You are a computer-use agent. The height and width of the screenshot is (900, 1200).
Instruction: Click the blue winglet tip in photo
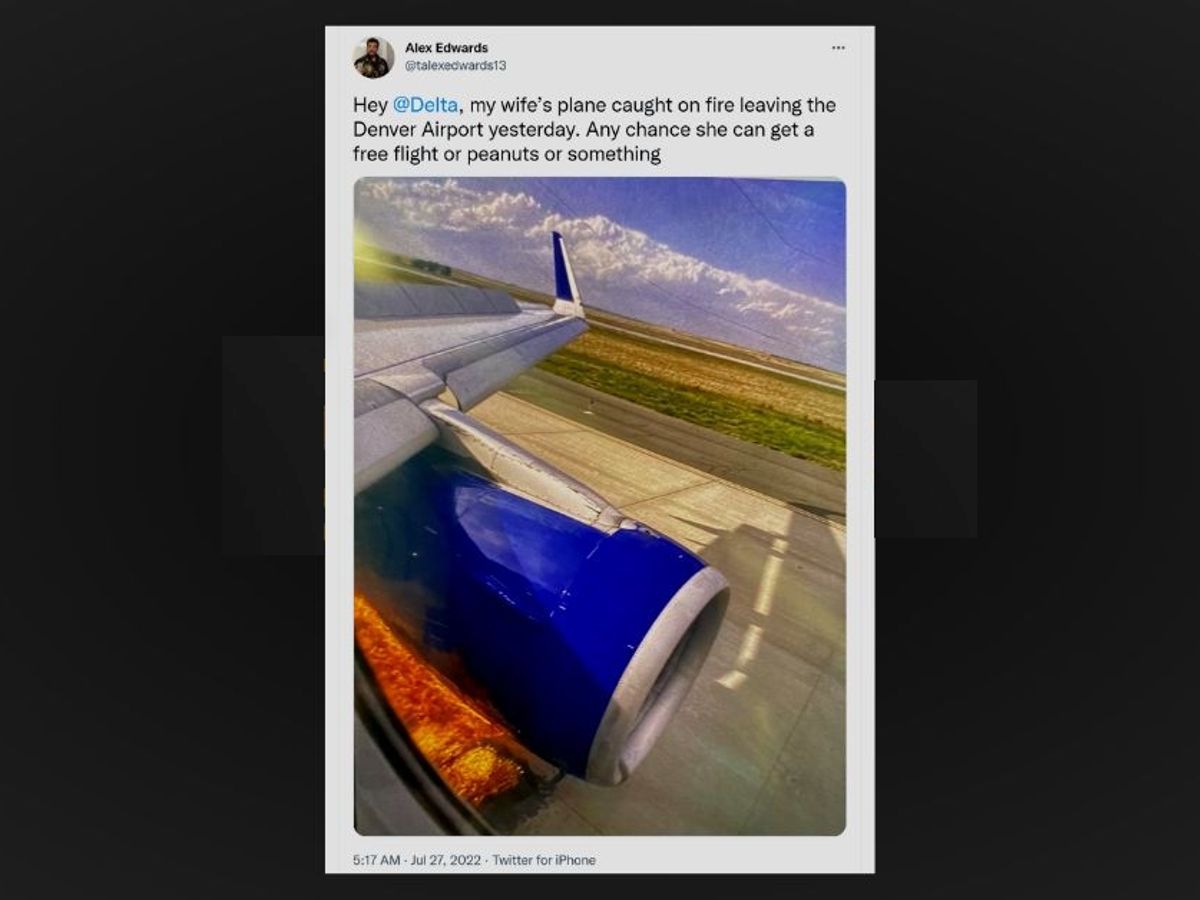566,274
